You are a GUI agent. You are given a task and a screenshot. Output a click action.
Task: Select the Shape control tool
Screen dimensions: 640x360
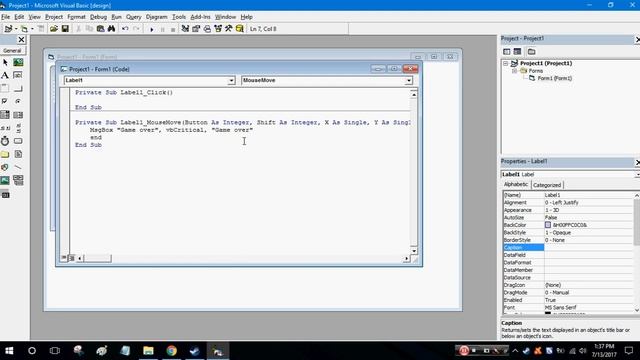click(5, 167)
